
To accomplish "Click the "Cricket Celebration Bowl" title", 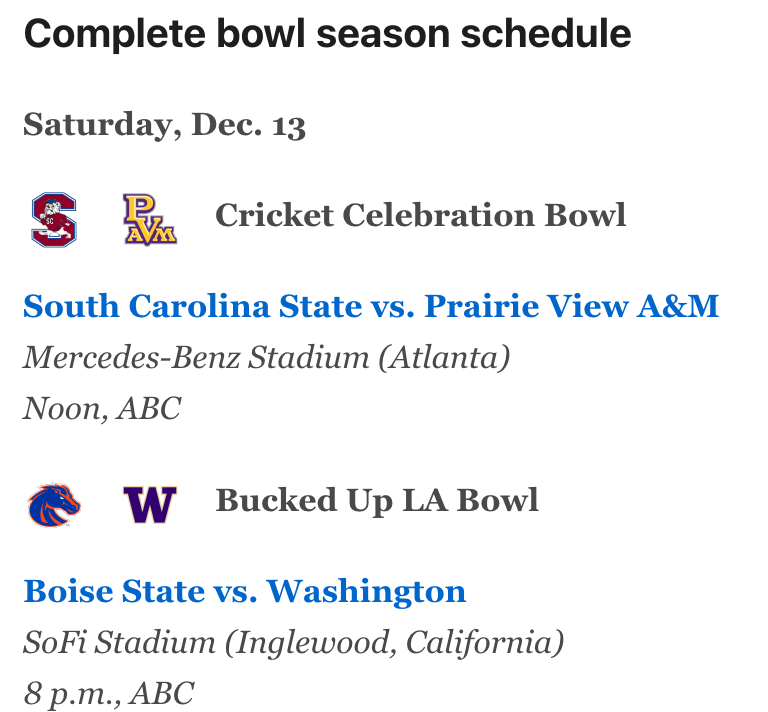I will [421, 215].
